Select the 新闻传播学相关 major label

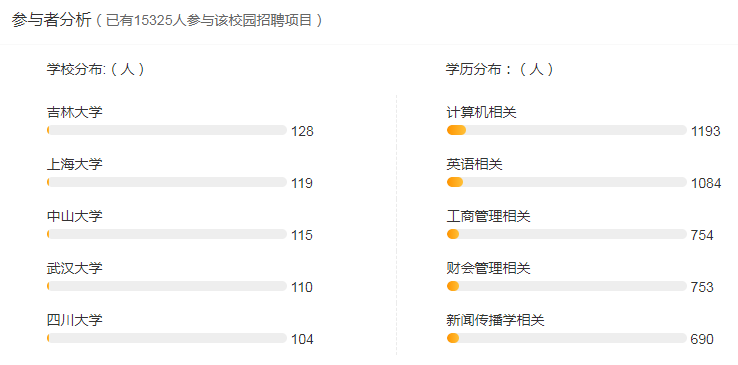496,320
